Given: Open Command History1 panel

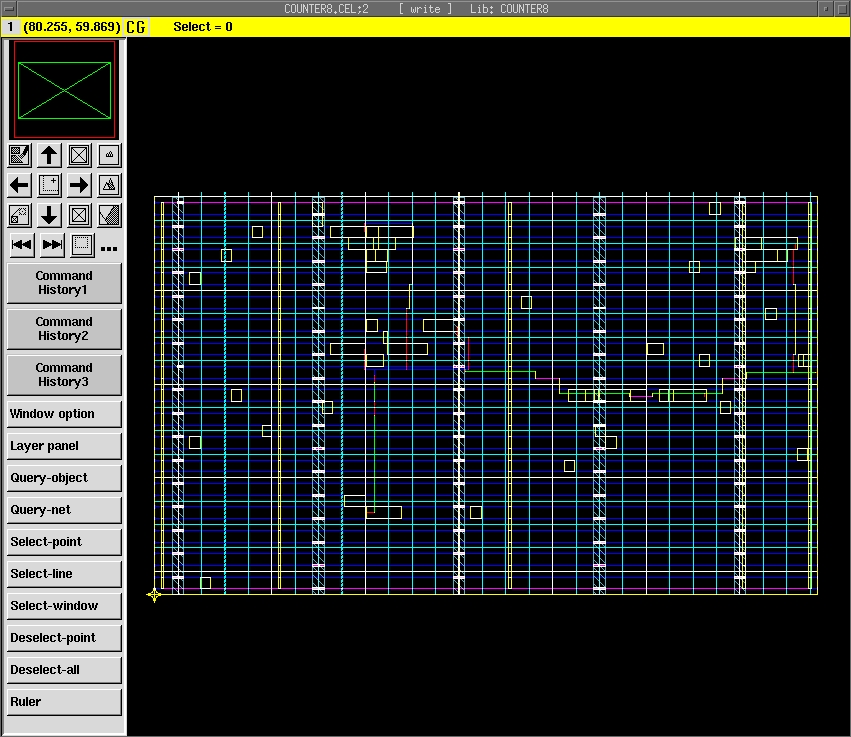Looking at the screenshot, I should (x=64, y=283).
